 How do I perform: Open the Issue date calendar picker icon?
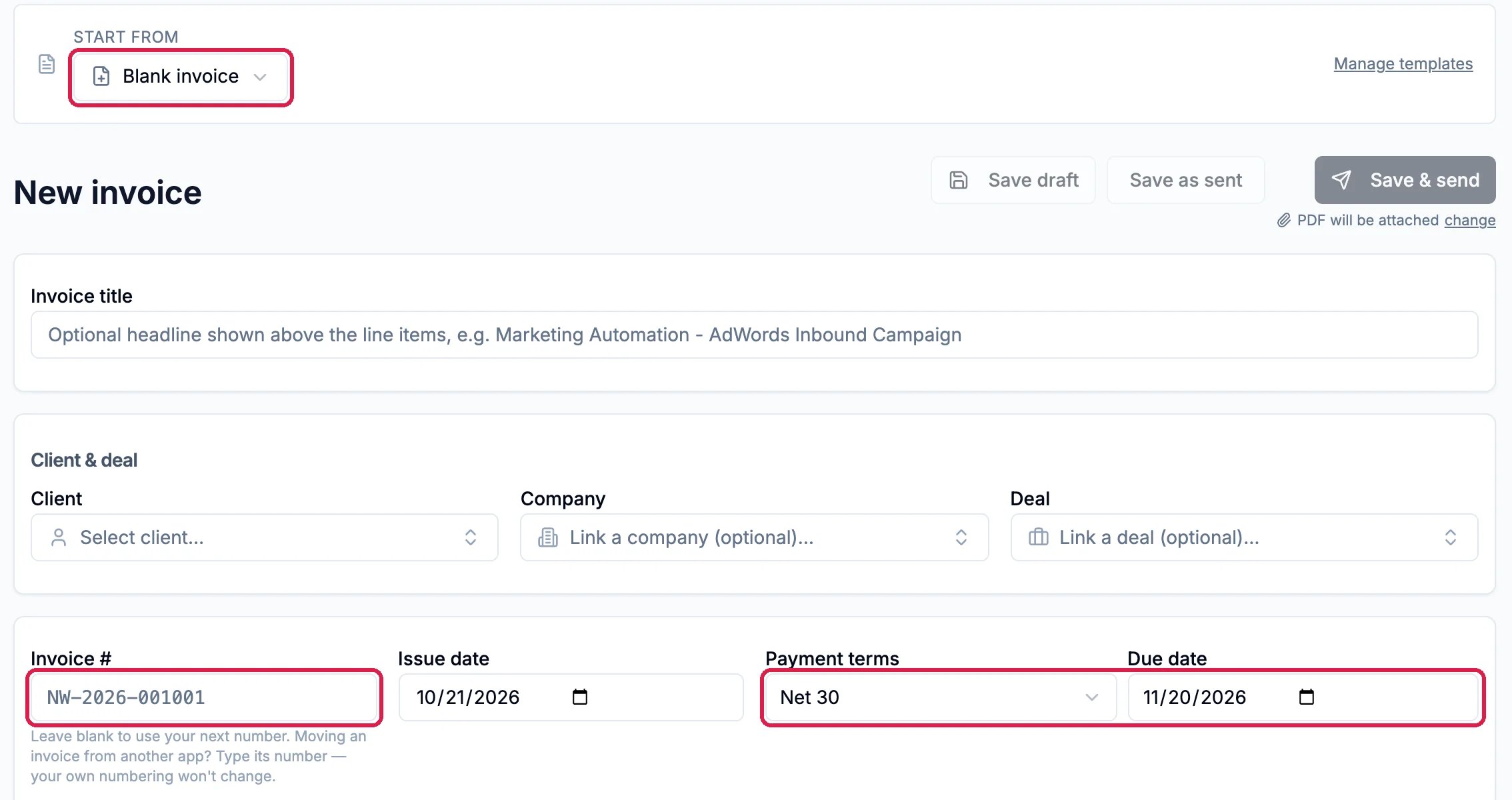(x=580, y=697)
